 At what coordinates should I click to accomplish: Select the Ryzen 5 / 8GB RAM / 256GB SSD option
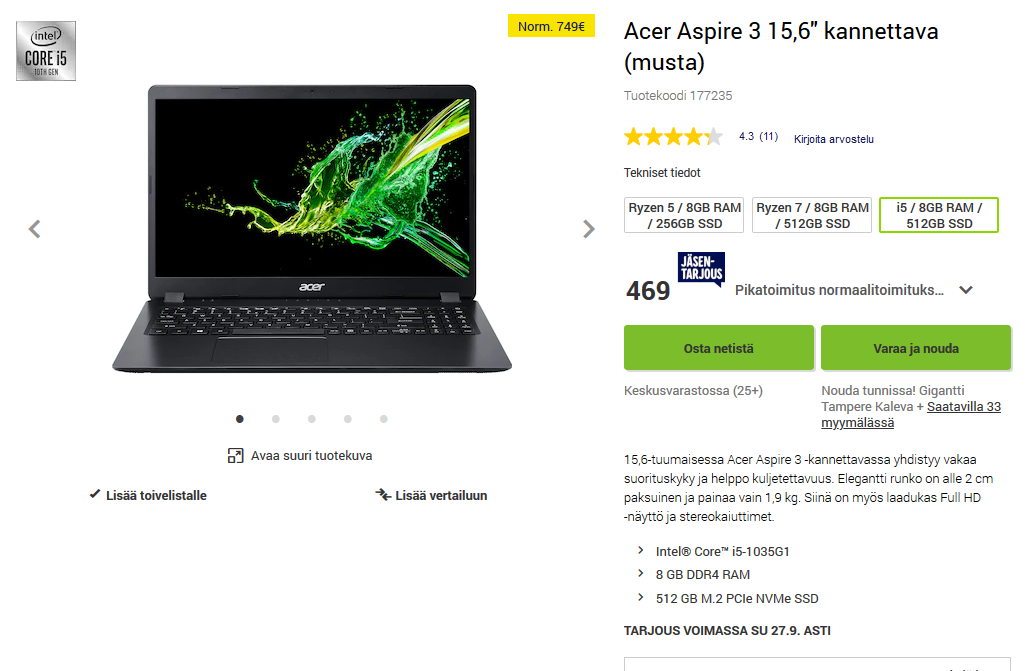point(684,215)
